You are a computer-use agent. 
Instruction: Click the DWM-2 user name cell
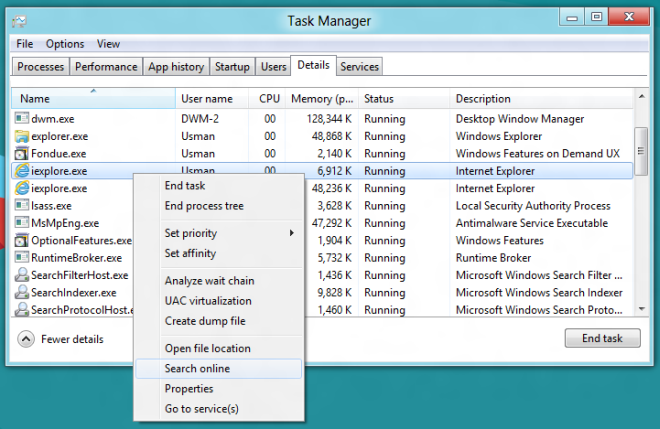(x=200, y=119)
